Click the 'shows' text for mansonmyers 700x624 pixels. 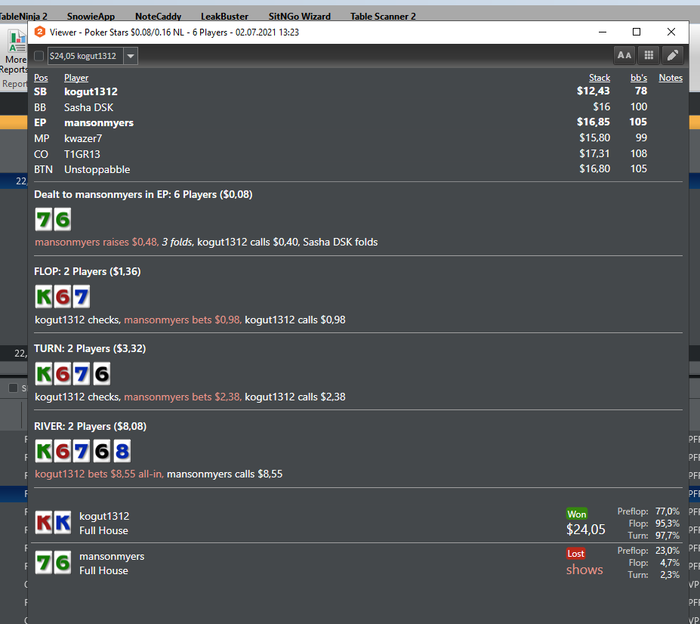point(584,570)
